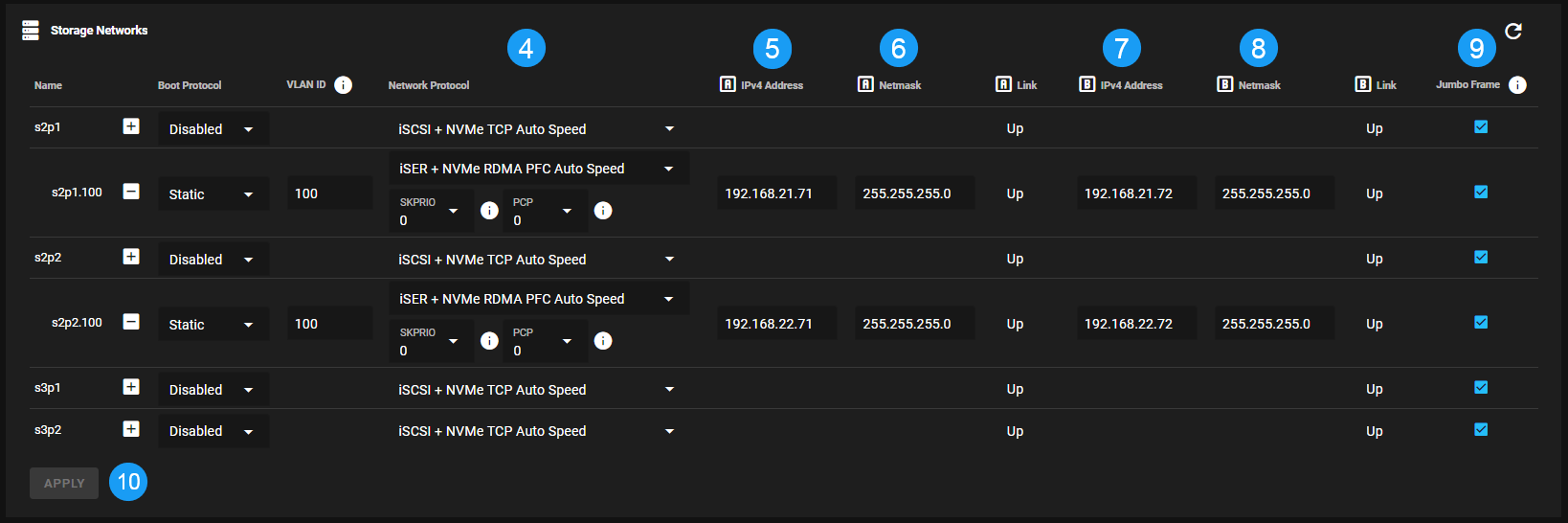Open Boot Protocol dropdown for s2p1
The height and width of the screenshot is (523, 1568).
click(x=213, y=129)
